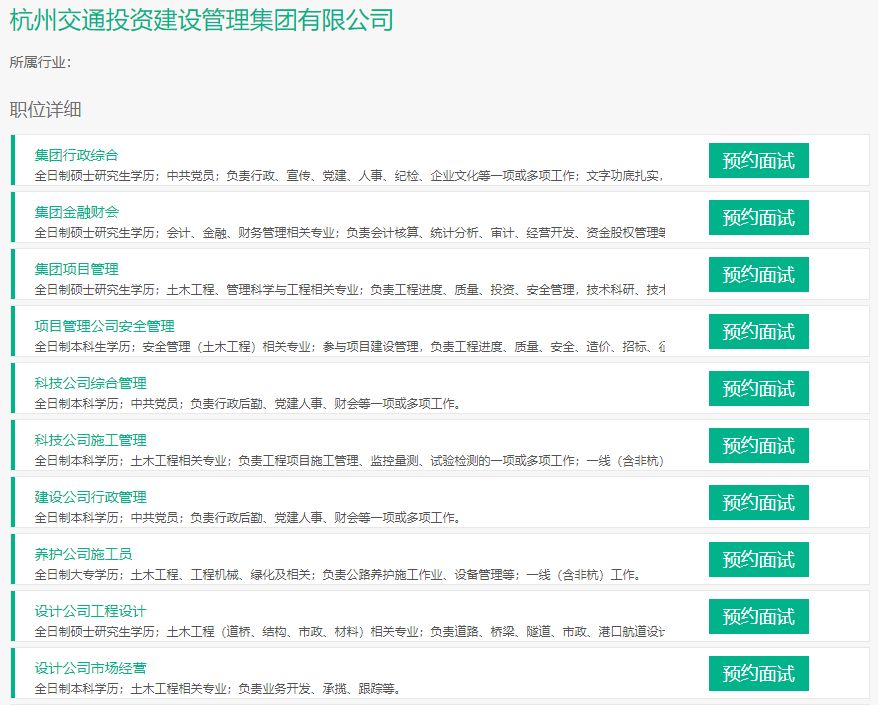Click description mentioning 监控量测、试验检测
Viewport: 878px width, 705px height.
pos(349,461)
